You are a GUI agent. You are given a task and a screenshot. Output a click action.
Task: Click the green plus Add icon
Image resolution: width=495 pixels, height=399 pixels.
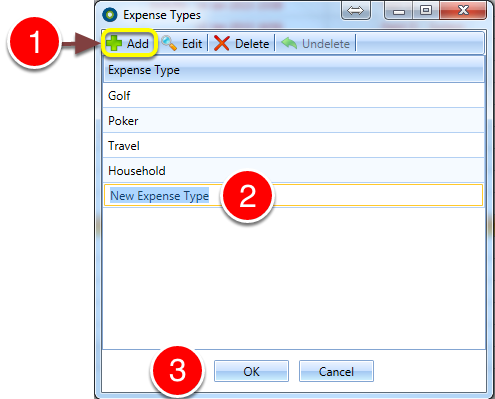114,43
